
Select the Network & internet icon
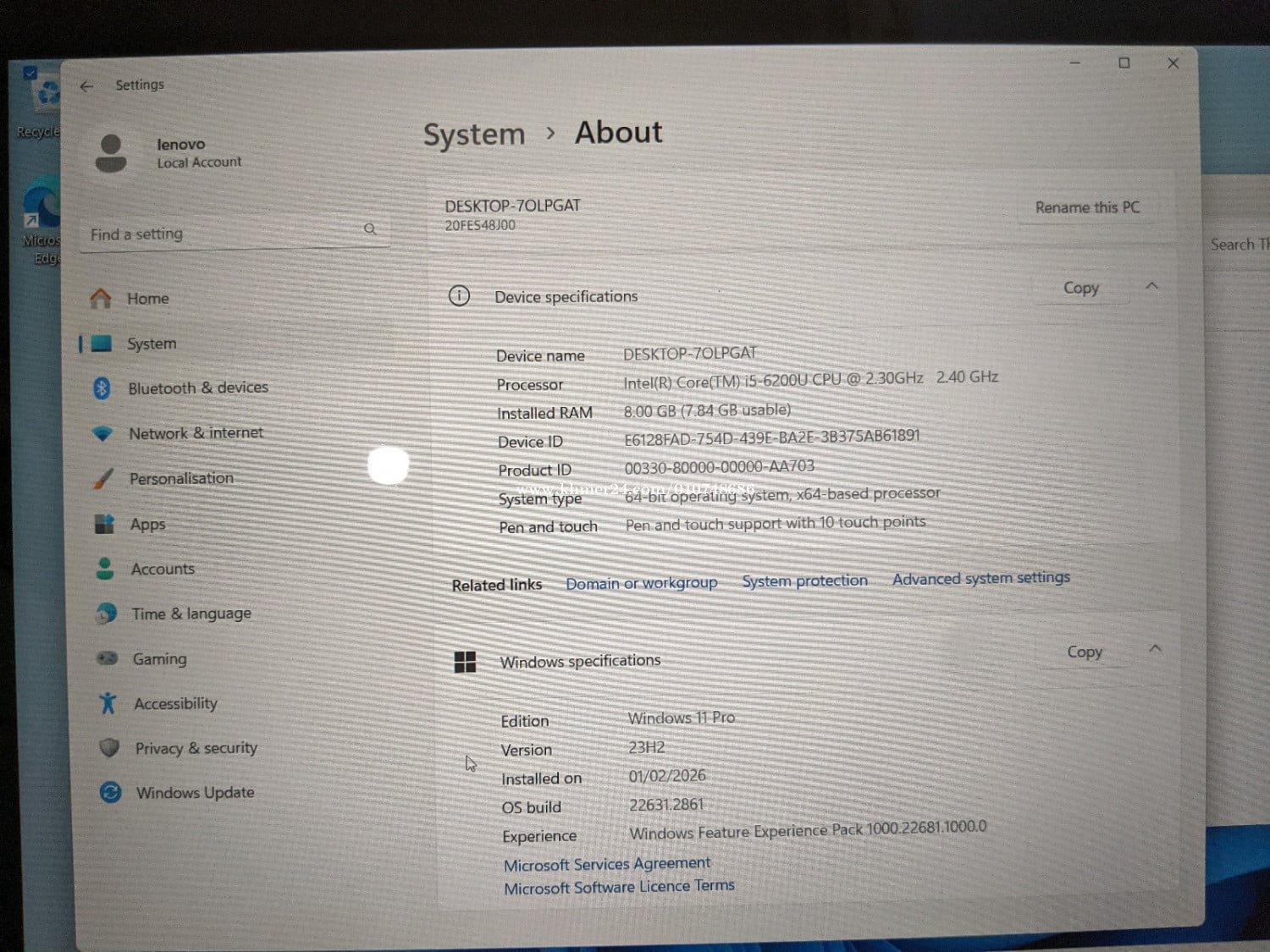click(x=102, y=434)
